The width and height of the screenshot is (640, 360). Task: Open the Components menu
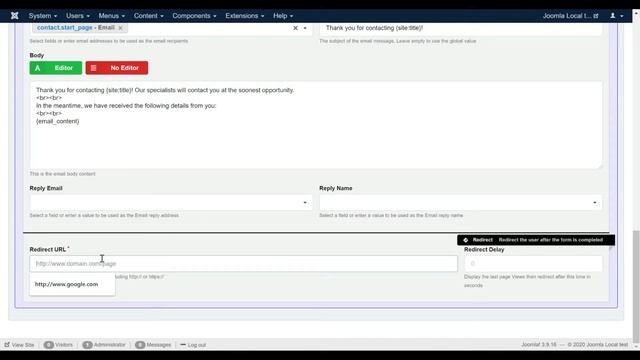point(194,16)
